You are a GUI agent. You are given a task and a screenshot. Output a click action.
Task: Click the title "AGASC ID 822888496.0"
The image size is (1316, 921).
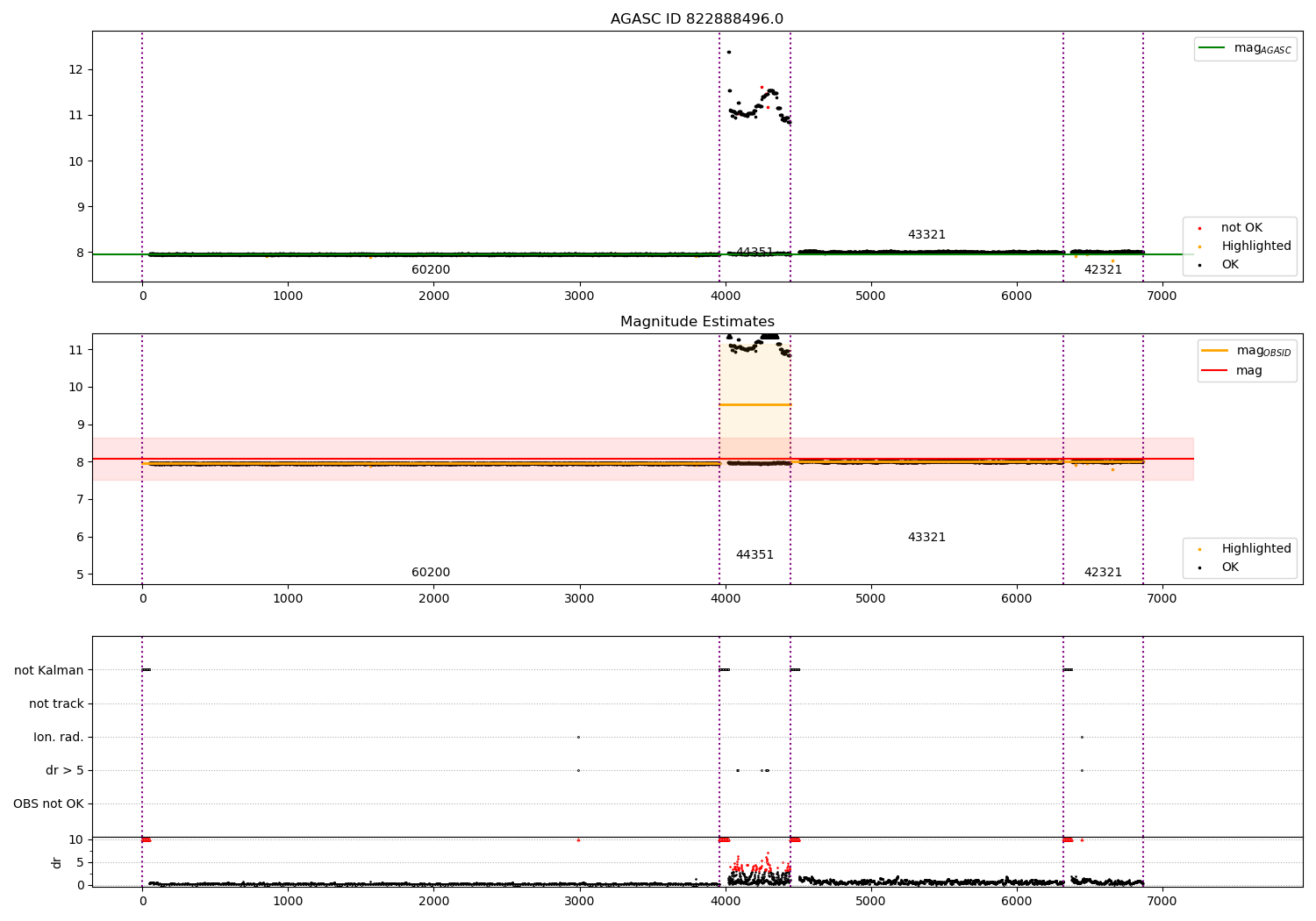697,19
